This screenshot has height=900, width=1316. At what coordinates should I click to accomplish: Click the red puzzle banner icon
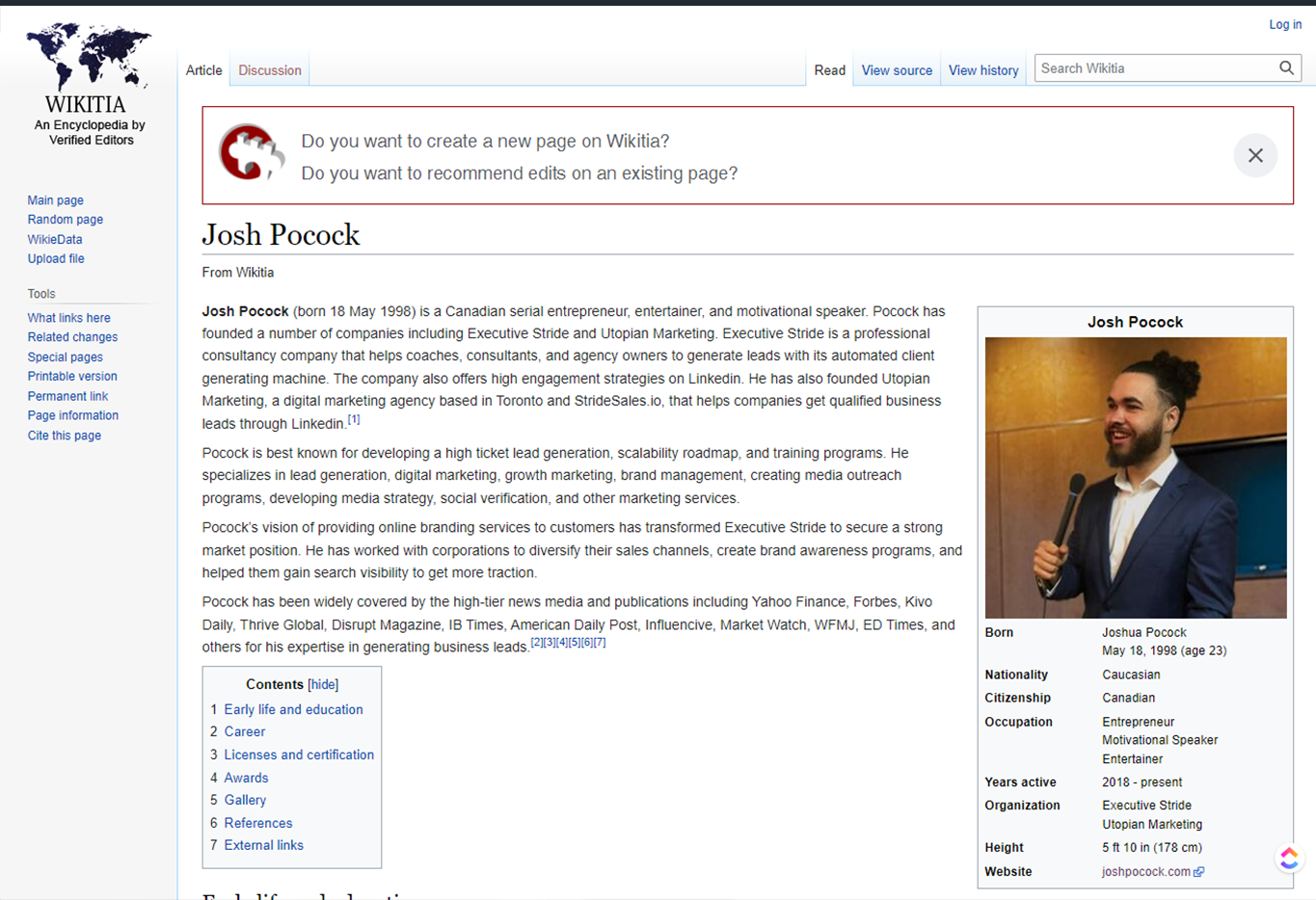pyautogui.click(x=252, y=153)
